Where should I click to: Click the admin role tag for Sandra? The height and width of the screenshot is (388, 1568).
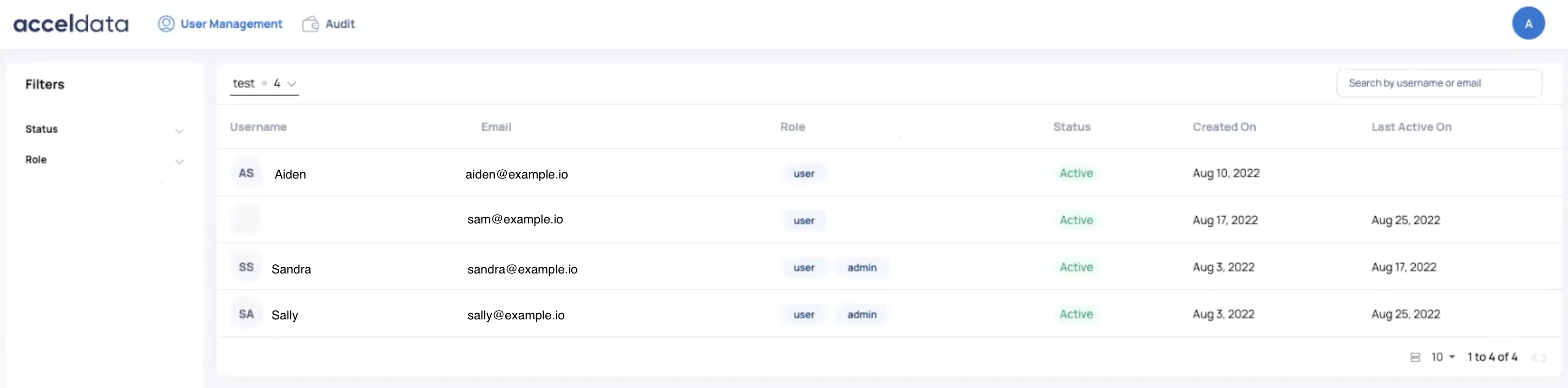point(862,268)
